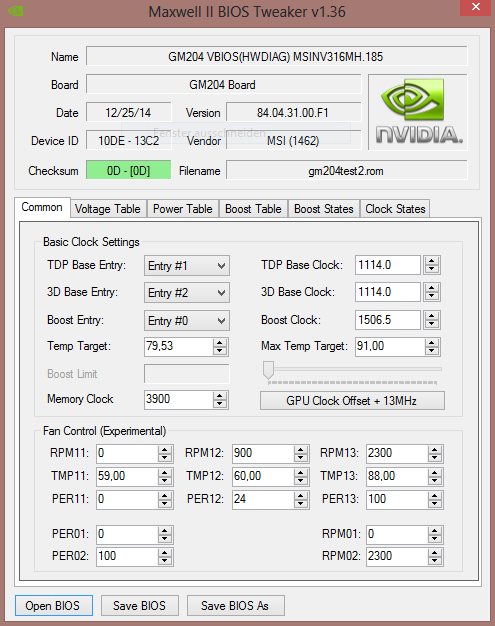Switch to the Common tab
This screenshot has height=626, width=495.
tap(42, 207)
